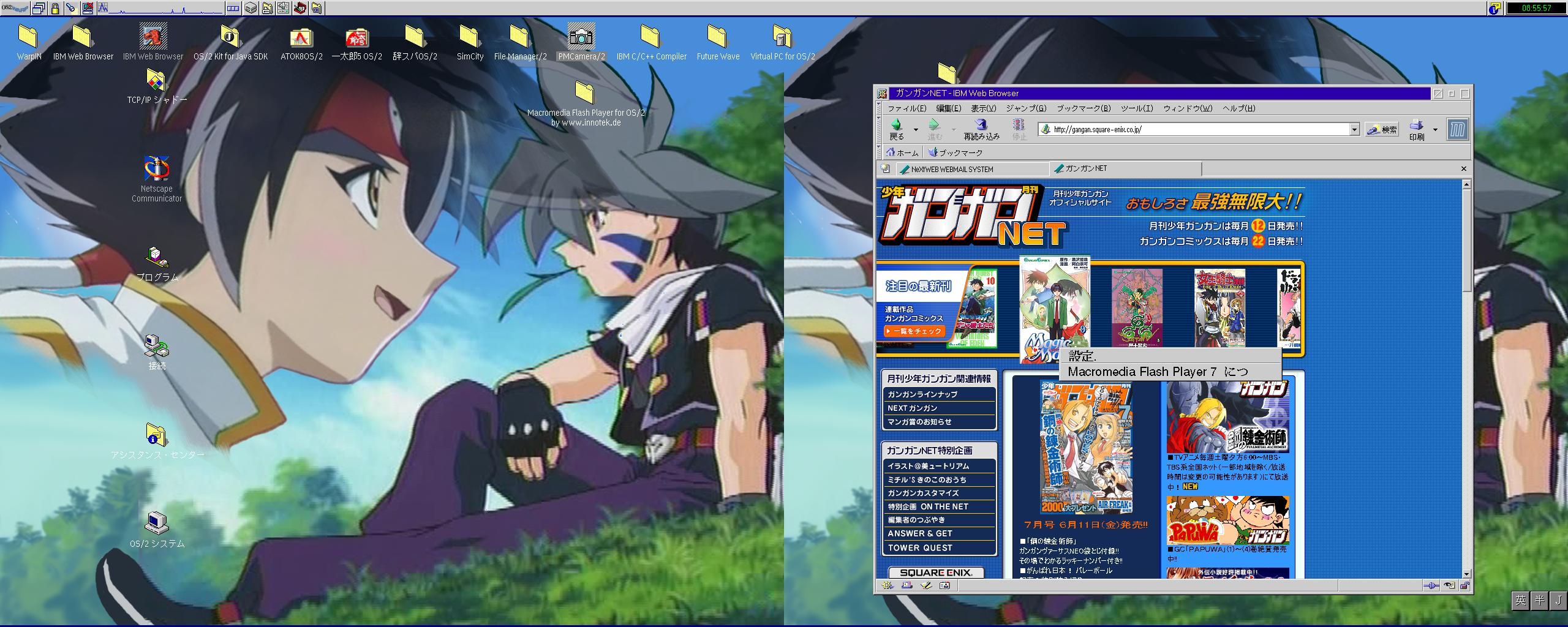The image size is (1568, 627).
Task: Toggle the J IME indicator button
Action: click(1559, 600)
